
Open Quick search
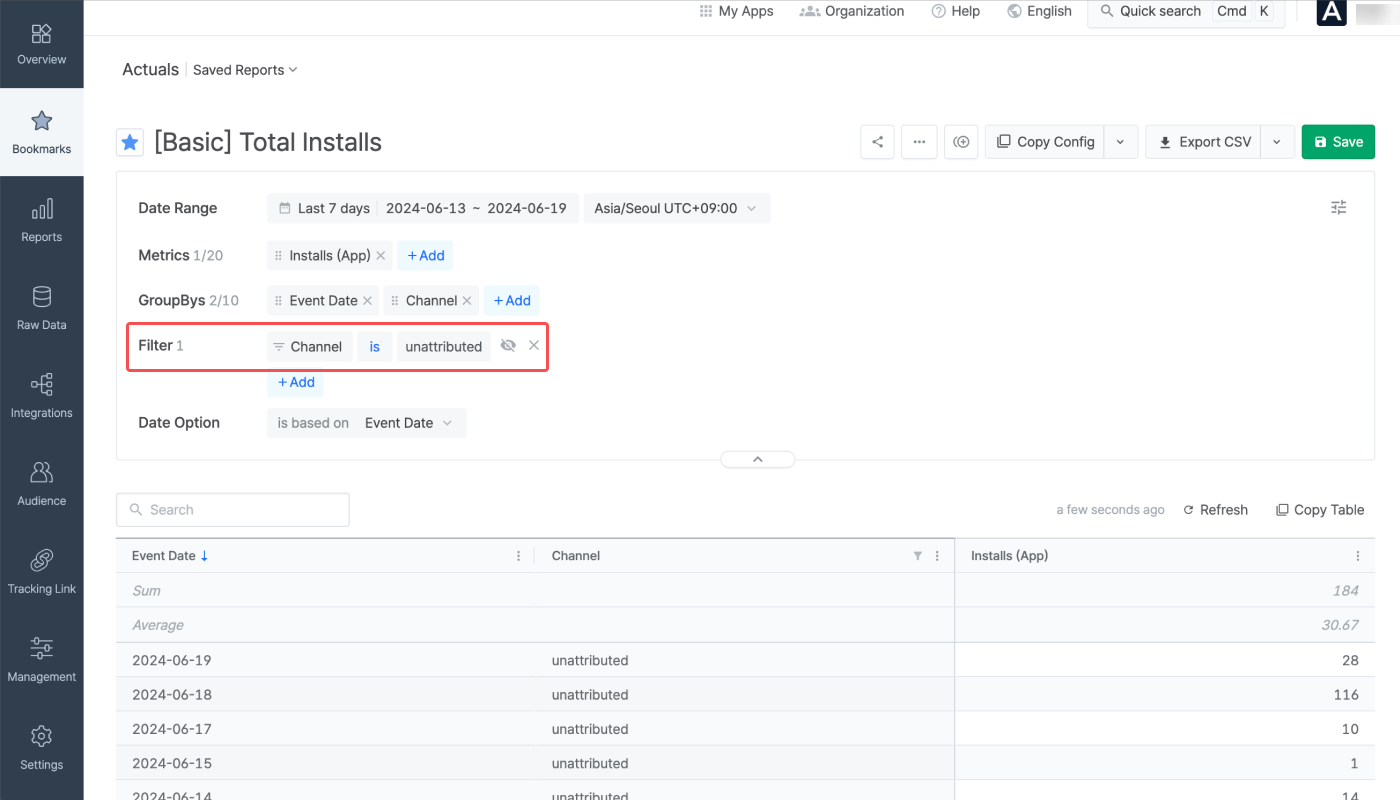(x=1186, y=12)
